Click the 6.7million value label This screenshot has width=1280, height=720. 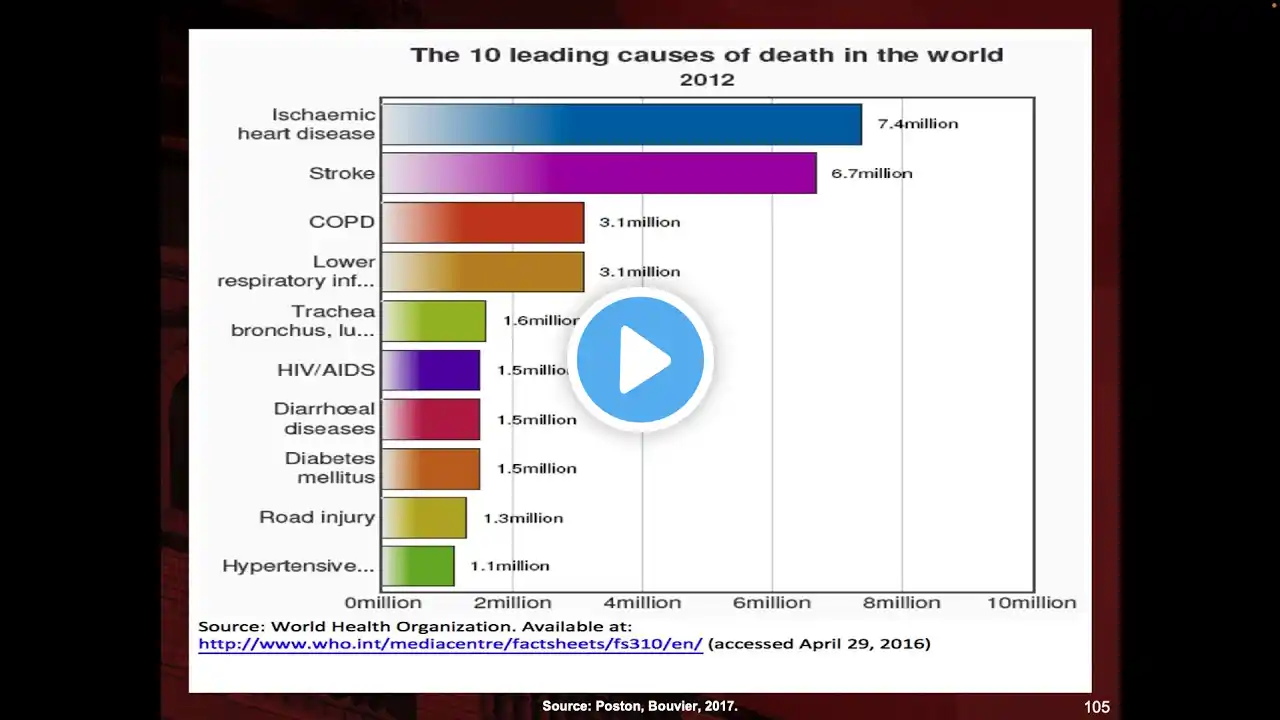872,173
